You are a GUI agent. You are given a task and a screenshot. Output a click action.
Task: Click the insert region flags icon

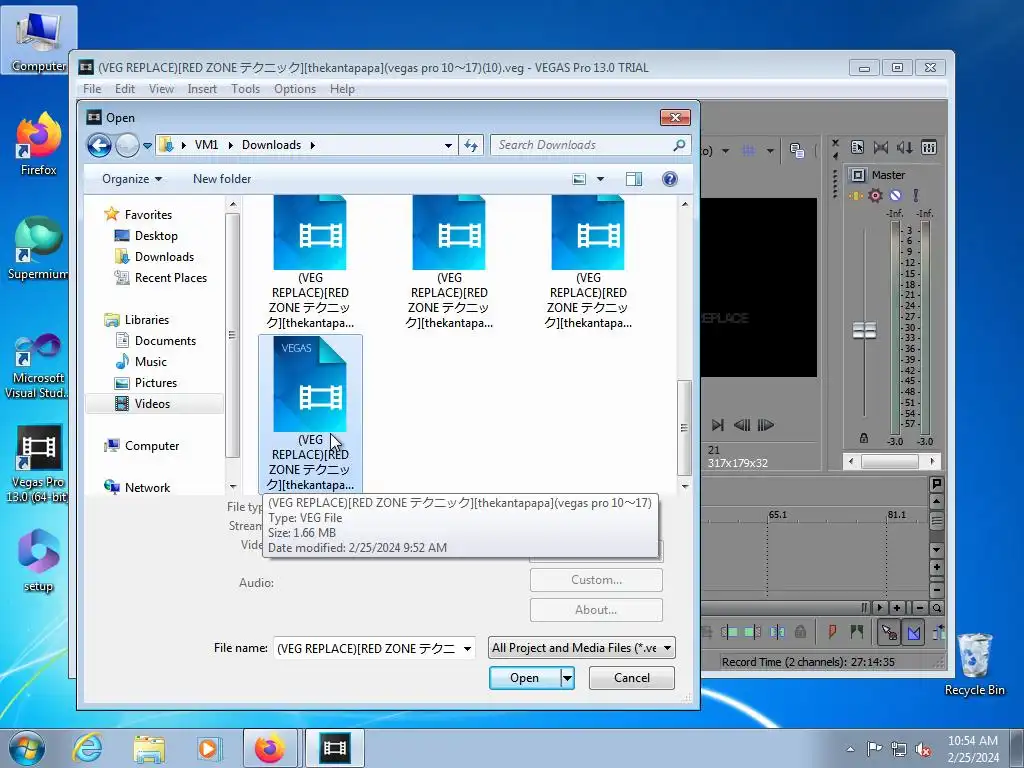tap(857, 632)
